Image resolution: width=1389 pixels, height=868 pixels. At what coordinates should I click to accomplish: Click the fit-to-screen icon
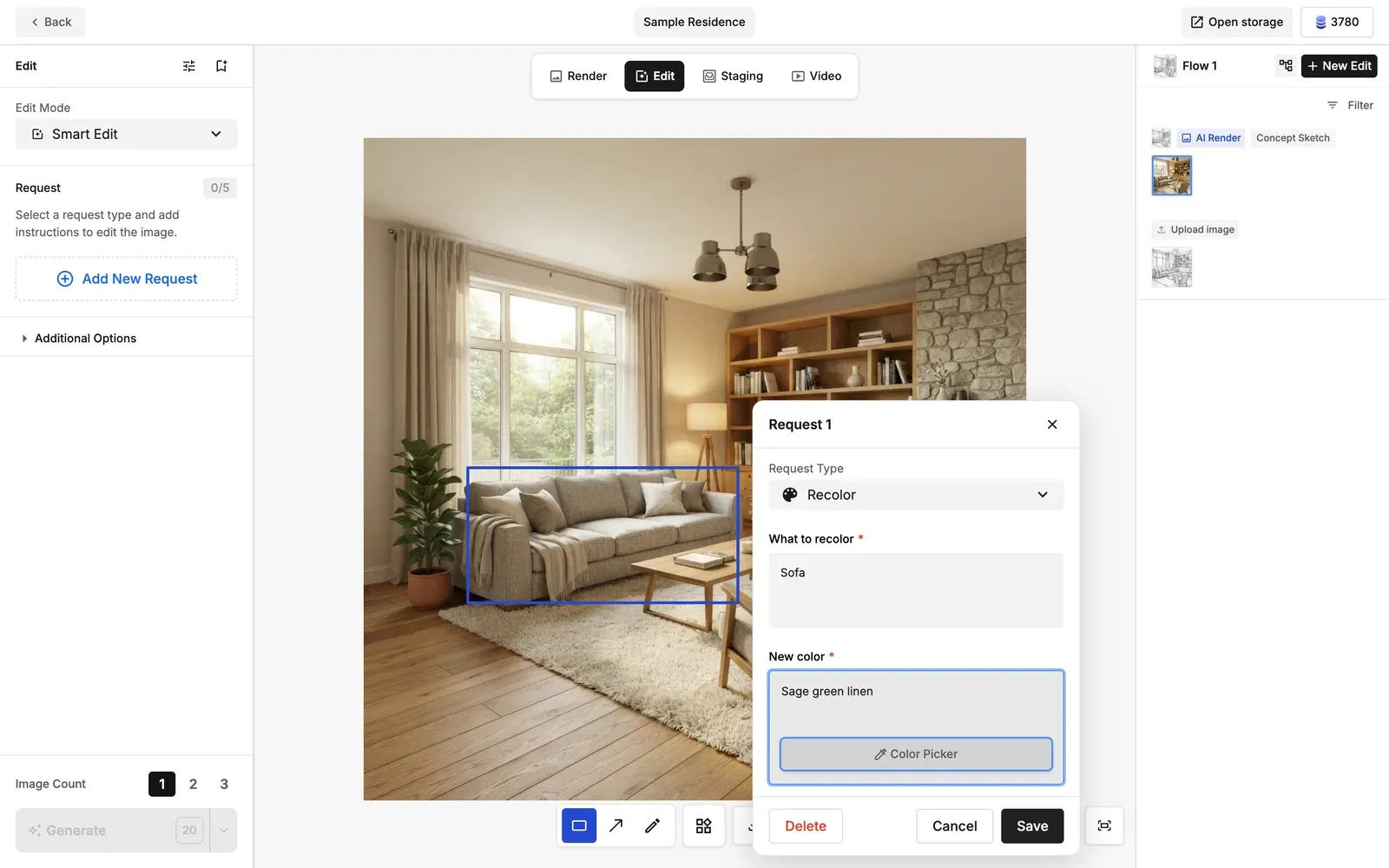click(x=1104, y=825)
